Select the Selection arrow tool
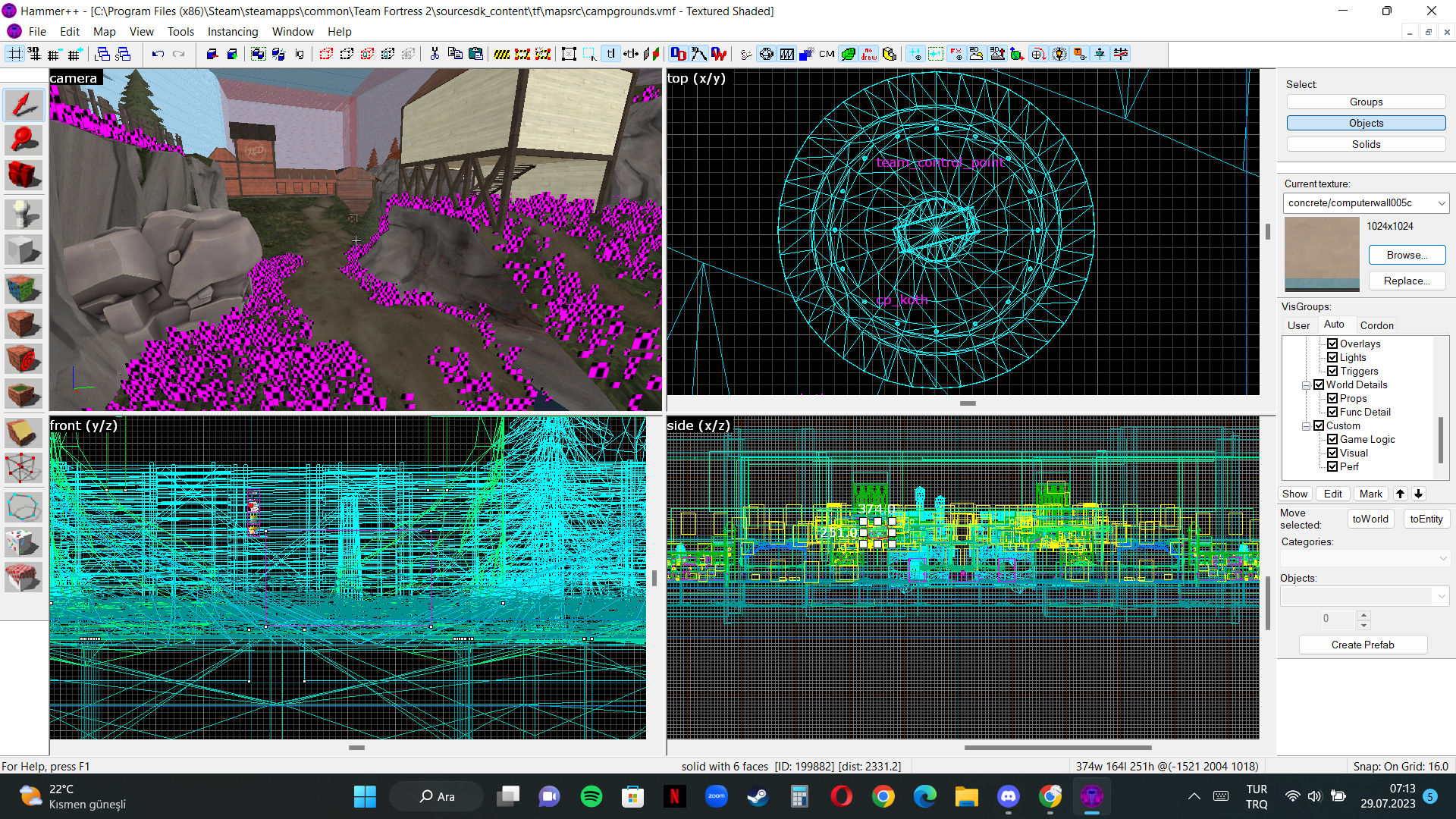The width and height of the screenshot is (1456, 819). coord(24,105)
